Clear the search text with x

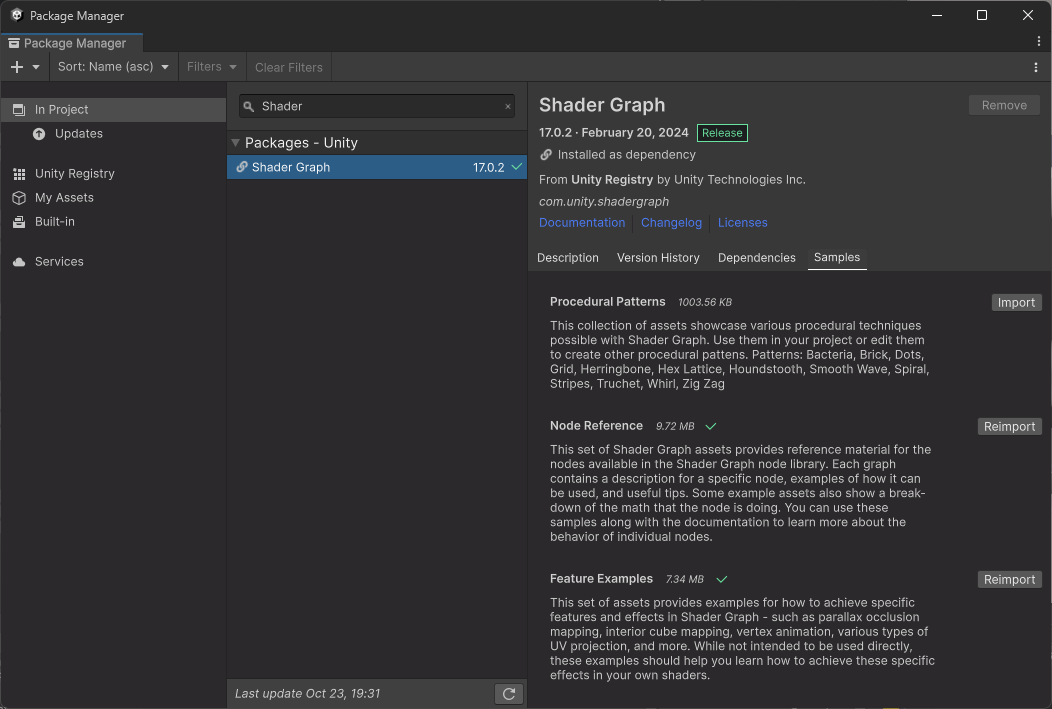(x=508, y=106)
